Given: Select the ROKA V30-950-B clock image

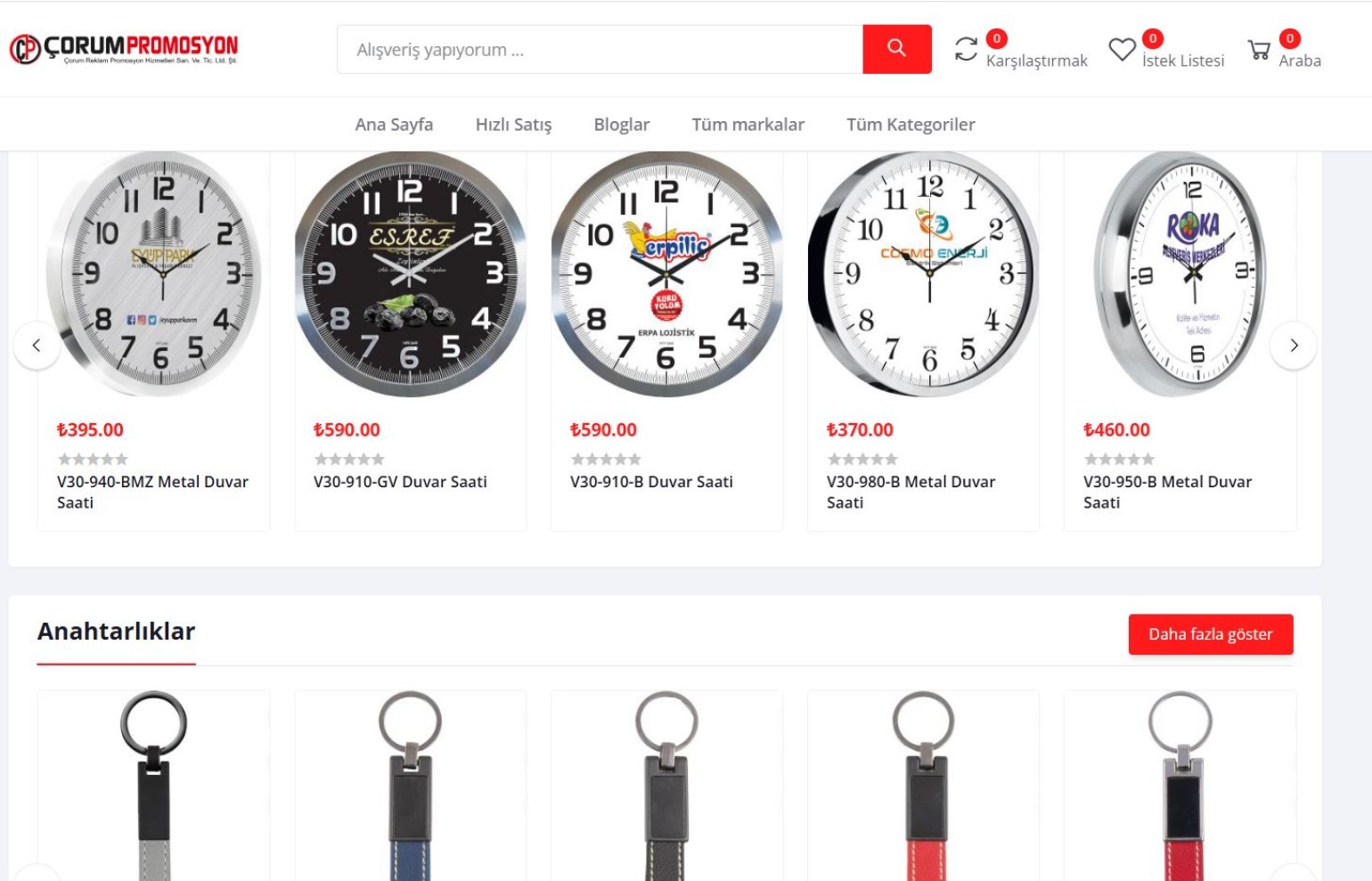Looking at the screenshot, I should click(x=1180, y=273).
